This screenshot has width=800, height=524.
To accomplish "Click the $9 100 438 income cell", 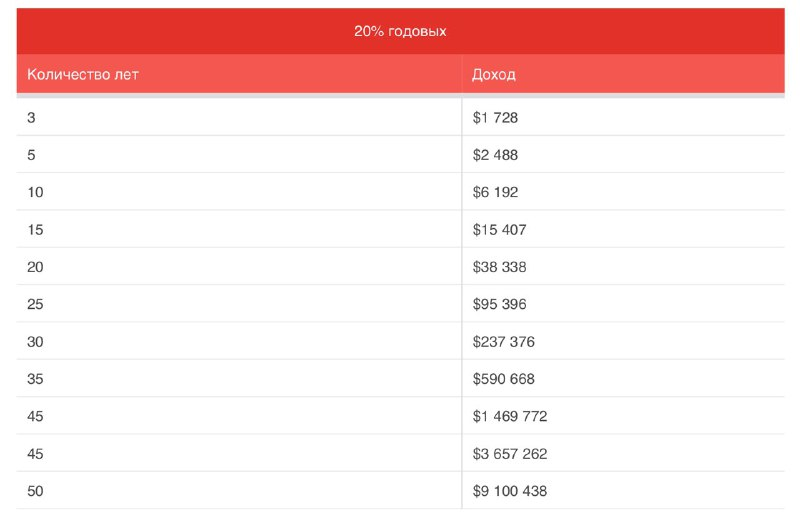I will (x=510, y=491).
